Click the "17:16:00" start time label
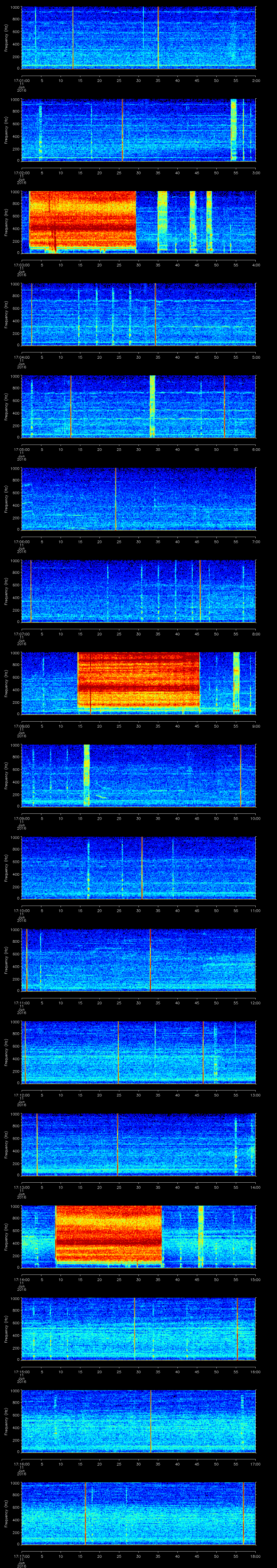277x1568 pixels. [x=21, y=1464]
